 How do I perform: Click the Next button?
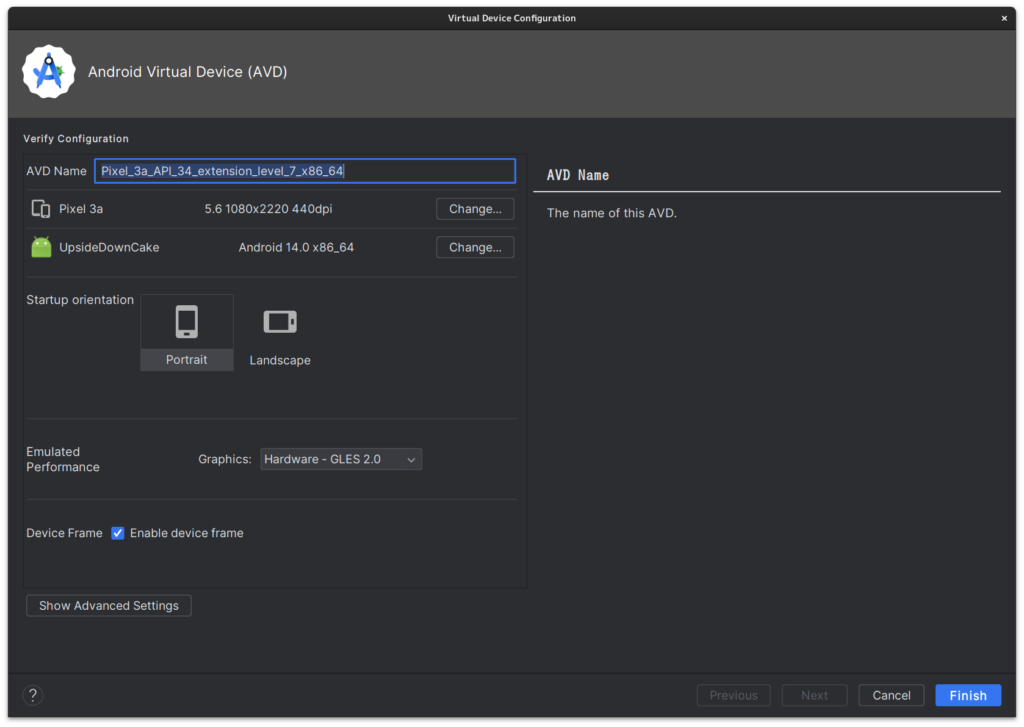(814, 696)
